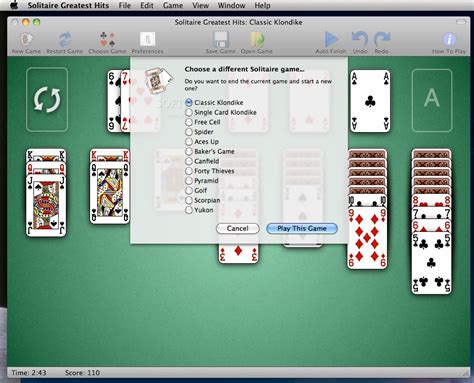Open the Help menu

(262, 5)
